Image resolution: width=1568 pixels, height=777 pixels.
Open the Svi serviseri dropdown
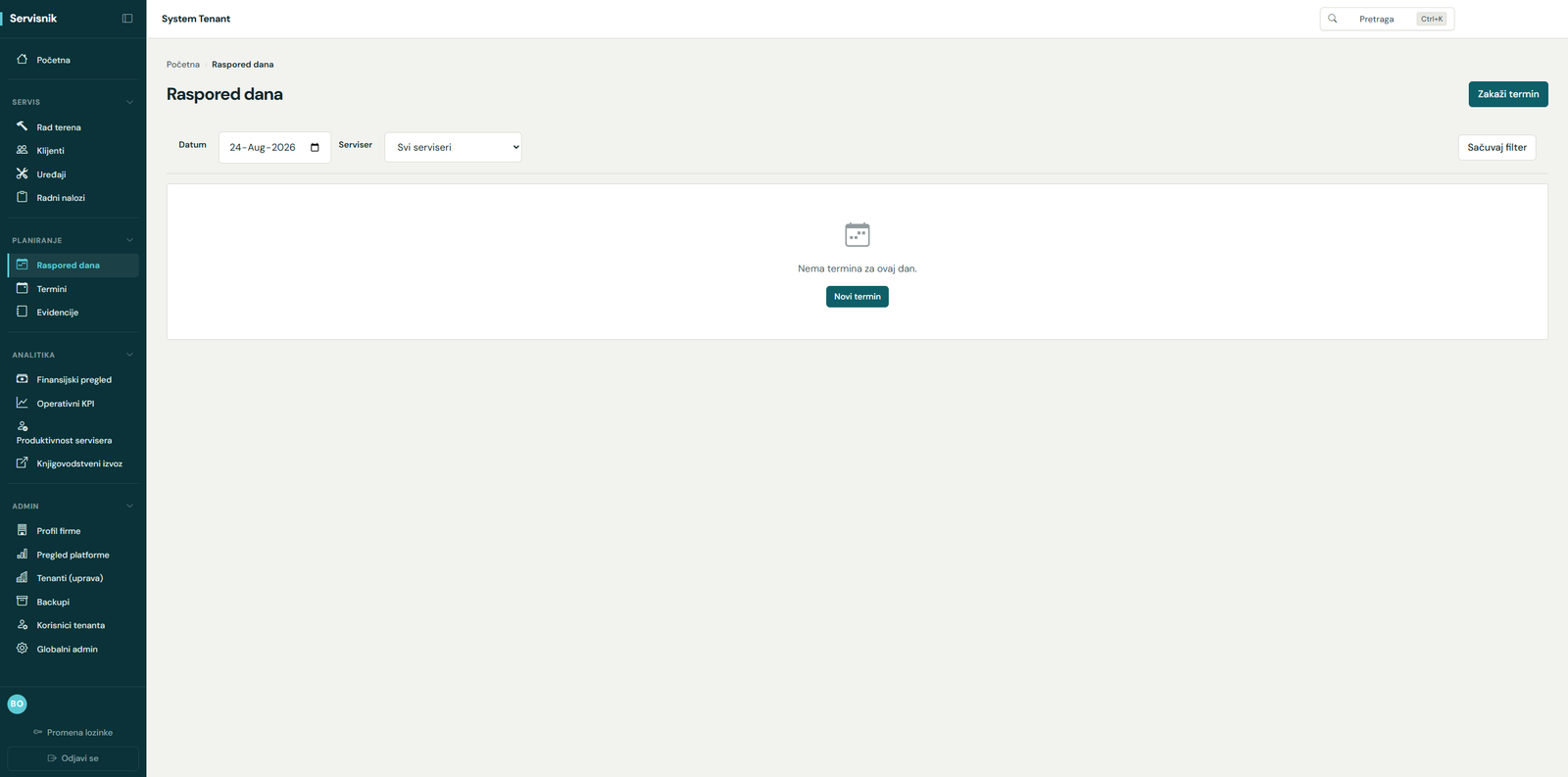(x=453, y=147)
